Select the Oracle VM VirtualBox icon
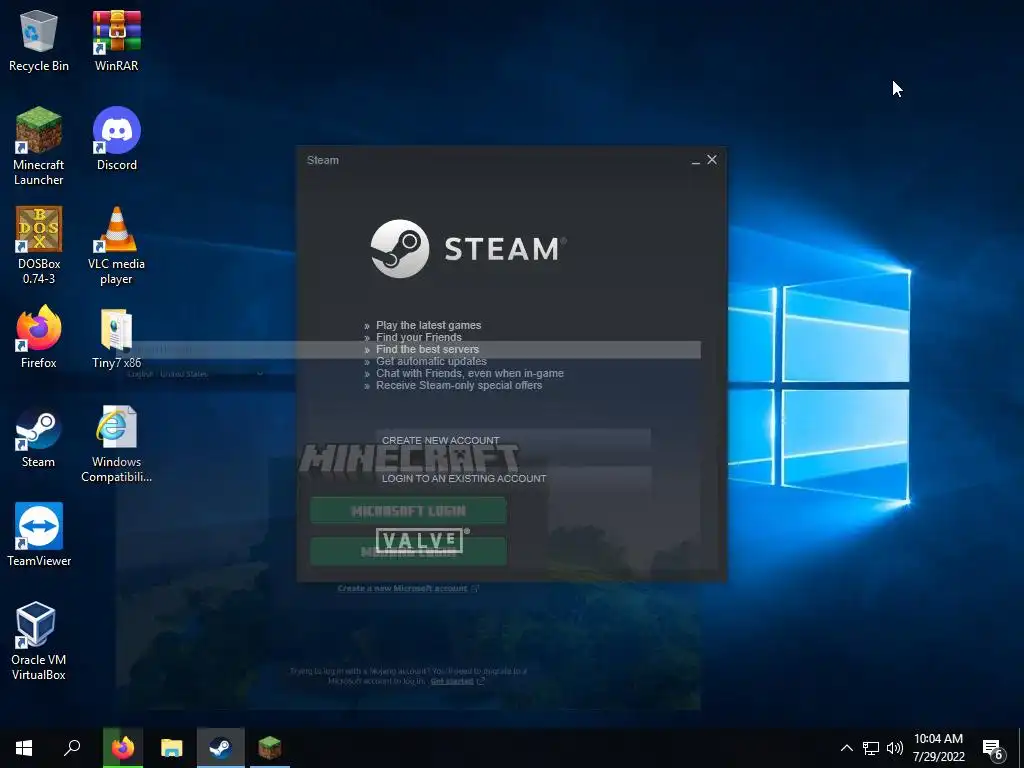This screenshot has height=768, width=1024. pyautogui.click(x=39, y=641)
